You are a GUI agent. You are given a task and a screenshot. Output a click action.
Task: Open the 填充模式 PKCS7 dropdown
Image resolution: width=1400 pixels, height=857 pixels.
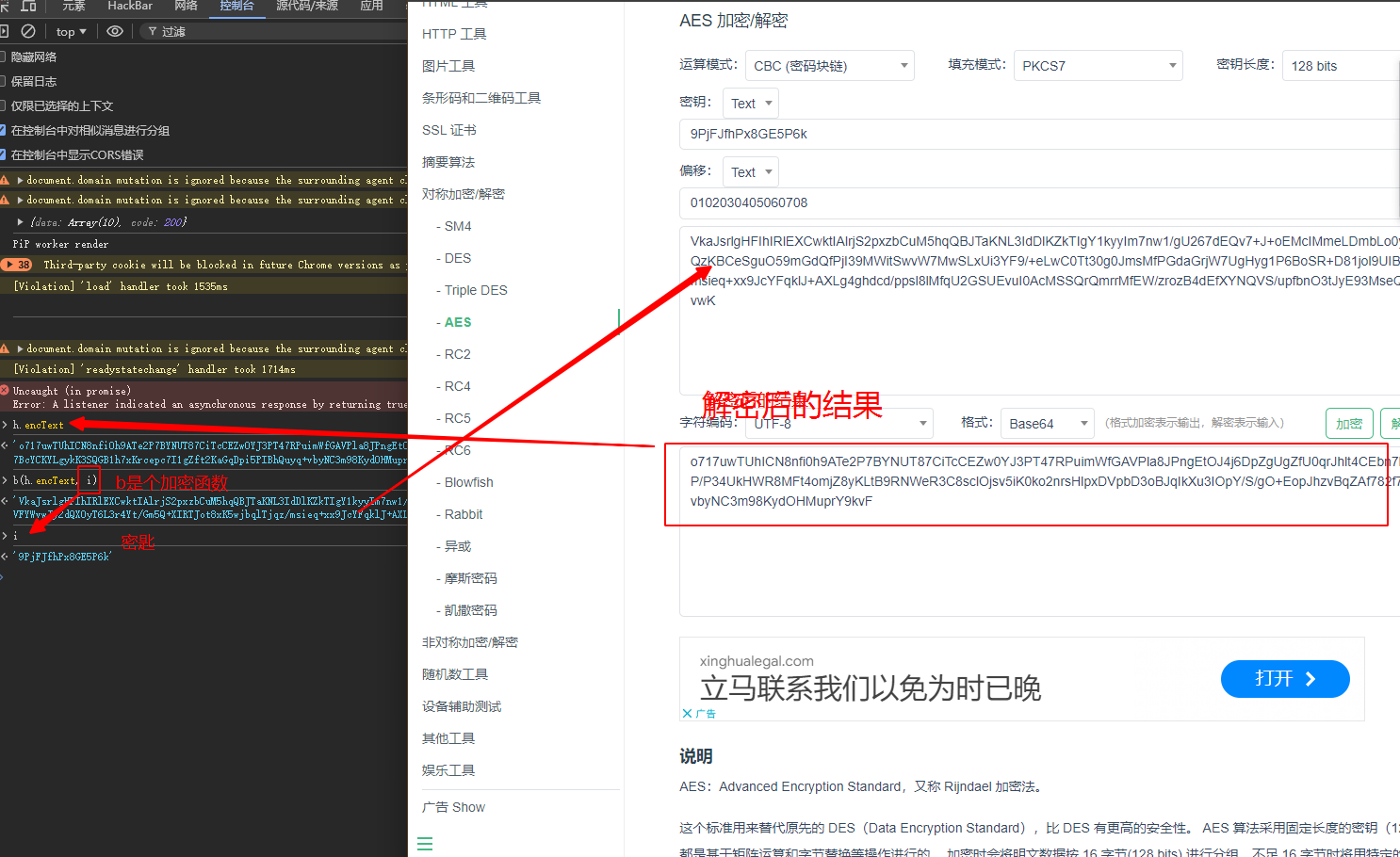[1098, 66]
